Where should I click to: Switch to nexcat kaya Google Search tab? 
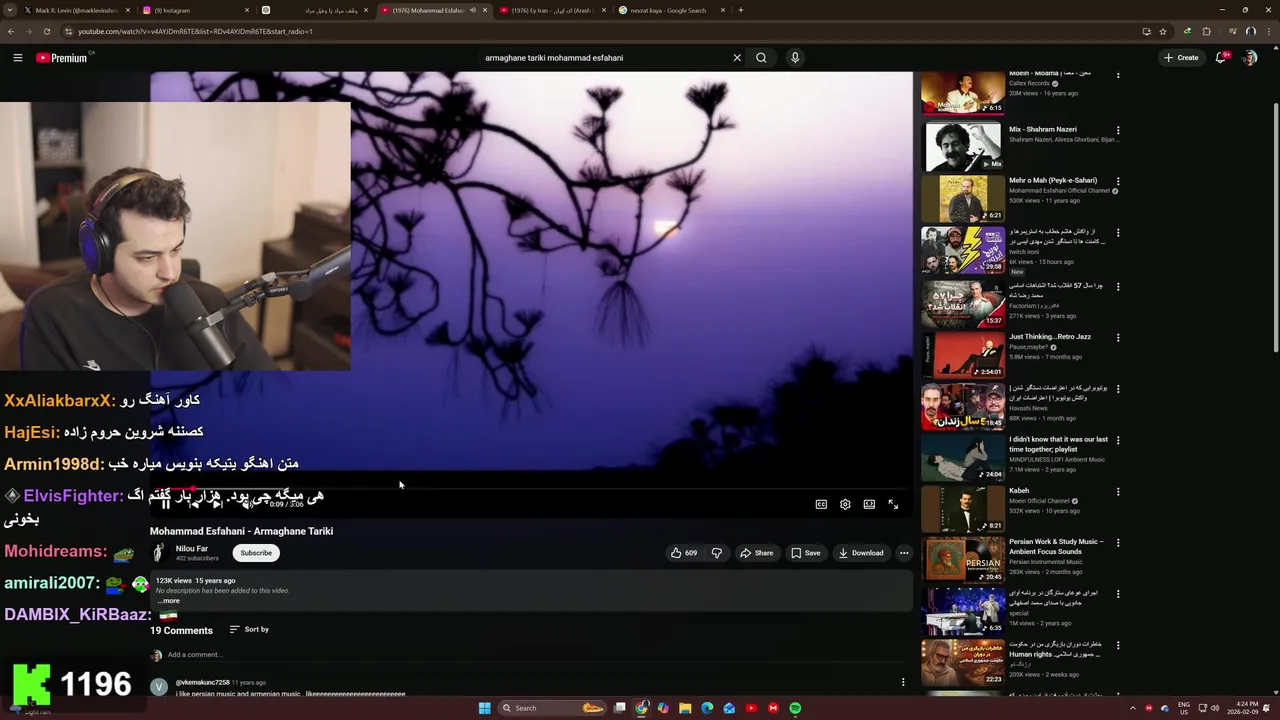(668, 10)
